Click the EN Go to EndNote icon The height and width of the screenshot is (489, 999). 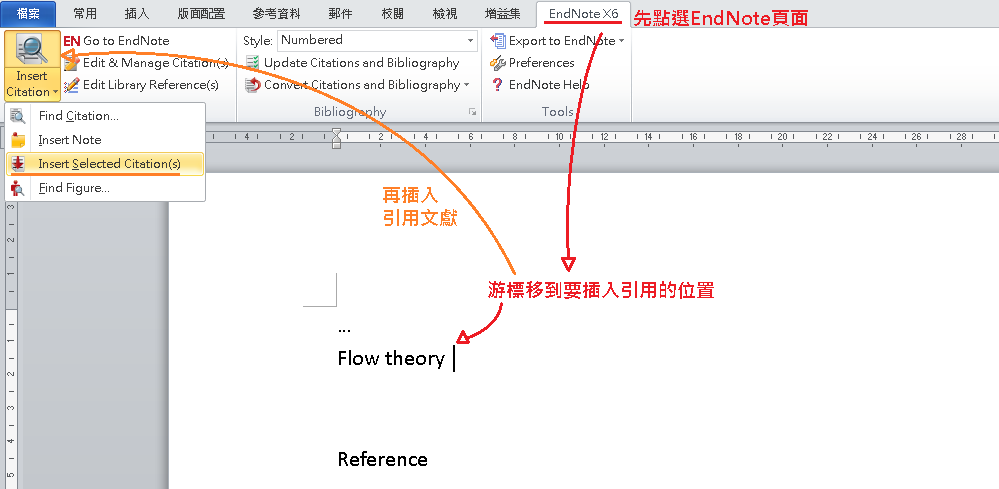71,41
